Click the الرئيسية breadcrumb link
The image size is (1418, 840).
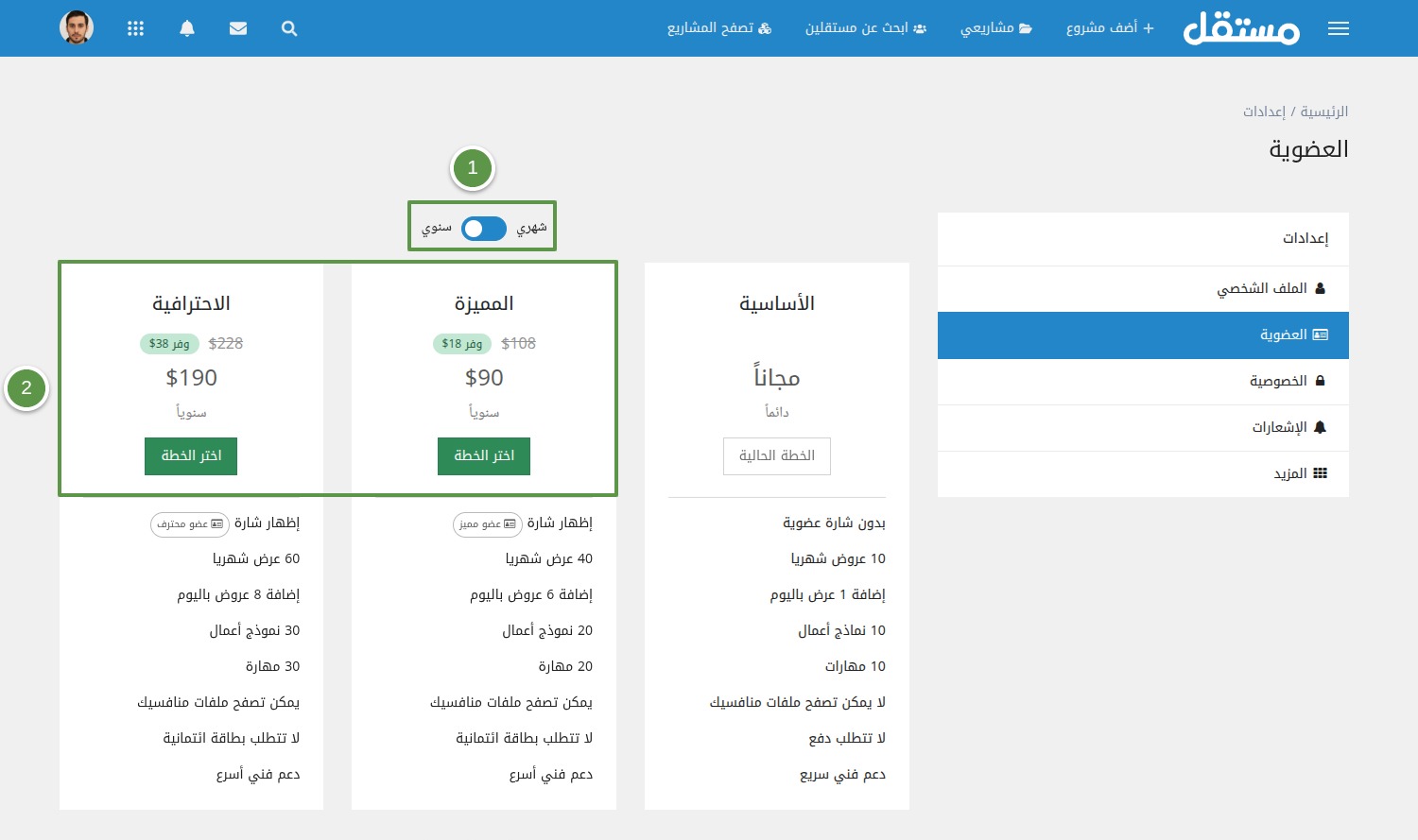pyautogui.click(x=1323, y=111)
